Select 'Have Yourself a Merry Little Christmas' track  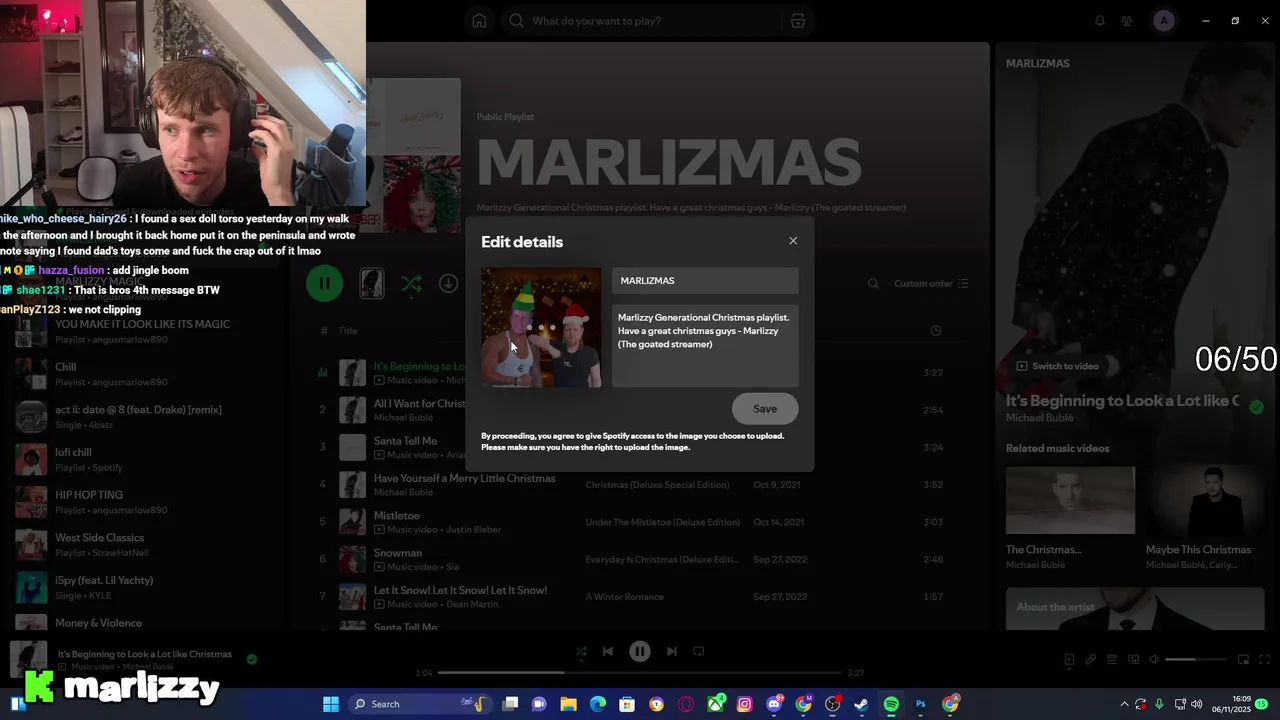tap(464, 478)
